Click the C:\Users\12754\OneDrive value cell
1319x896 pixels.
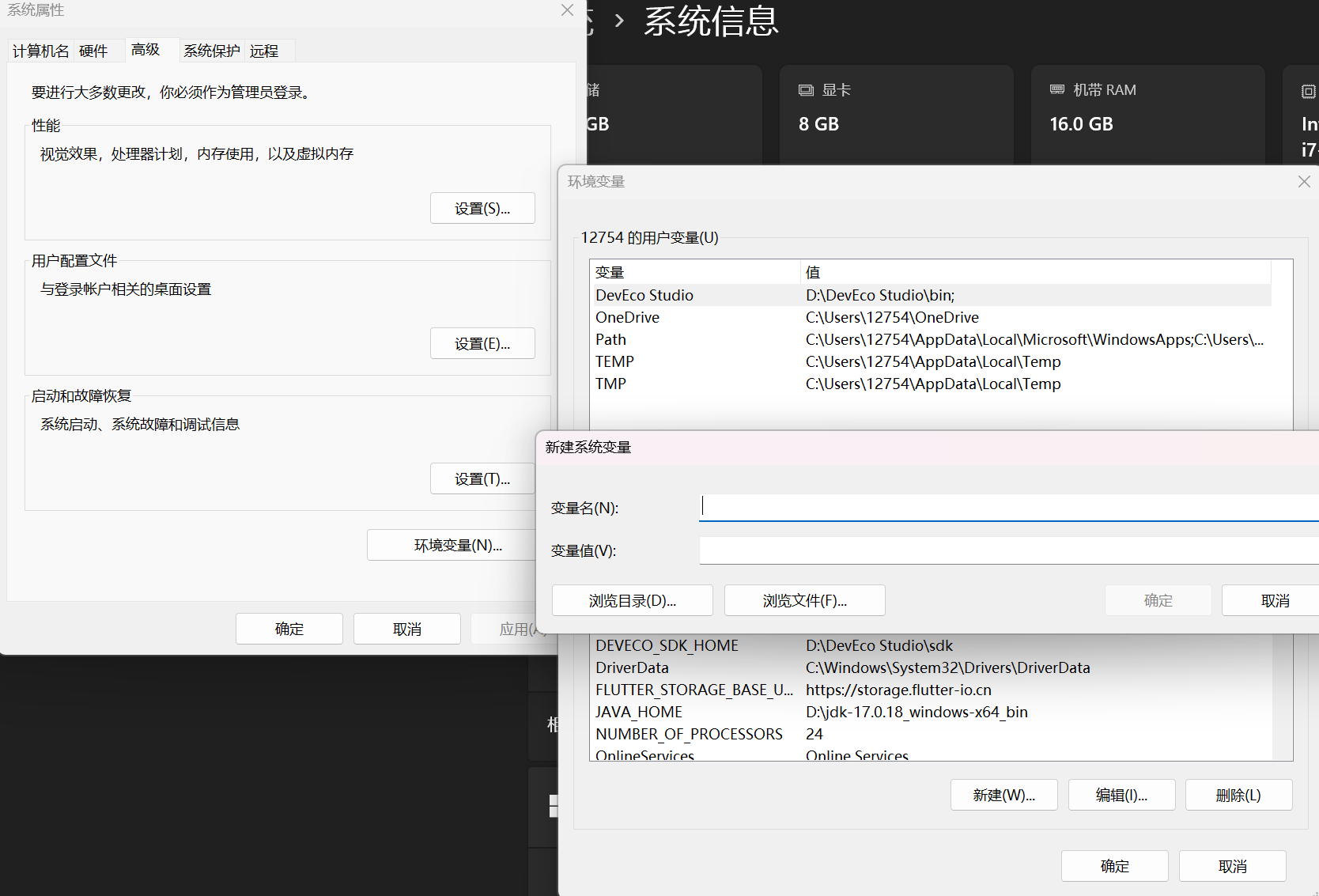point(892,317)
